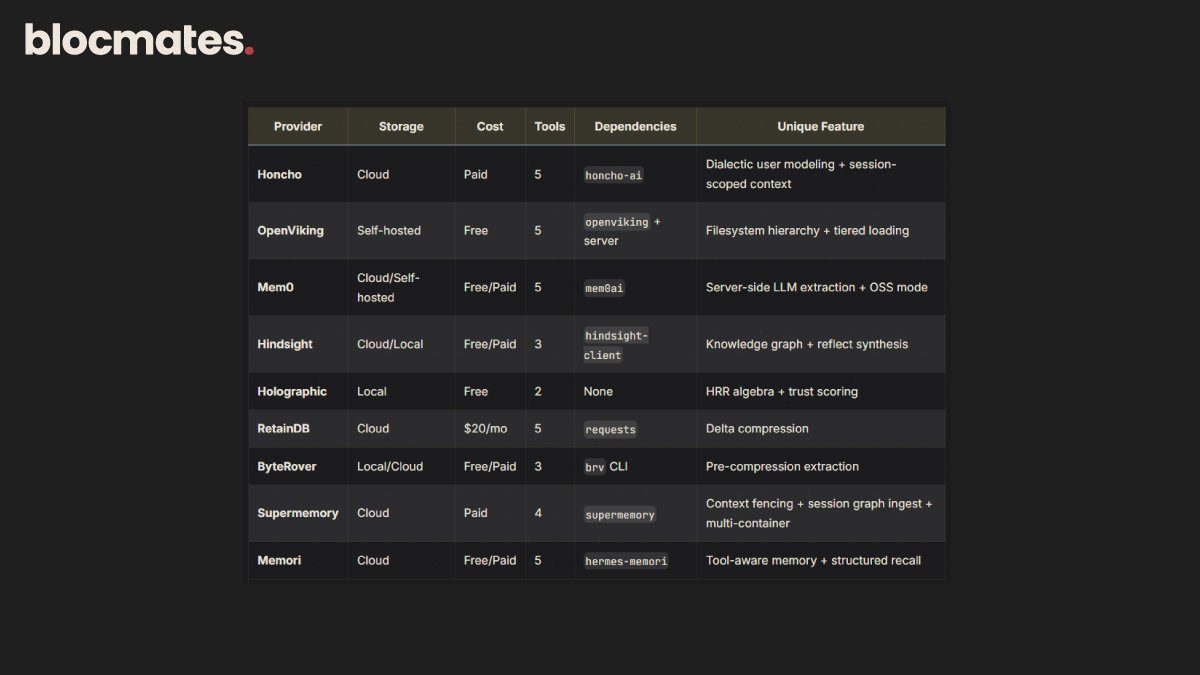The image size is (1200, 675).
Task: Select the Holographic provider name
Action: 292,392
